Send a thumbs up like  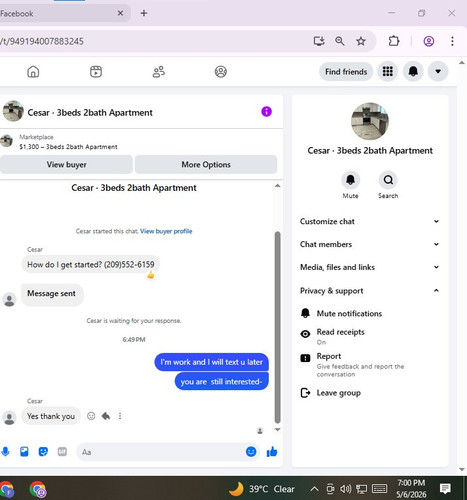pyautogui.click(x=272, y=452)
